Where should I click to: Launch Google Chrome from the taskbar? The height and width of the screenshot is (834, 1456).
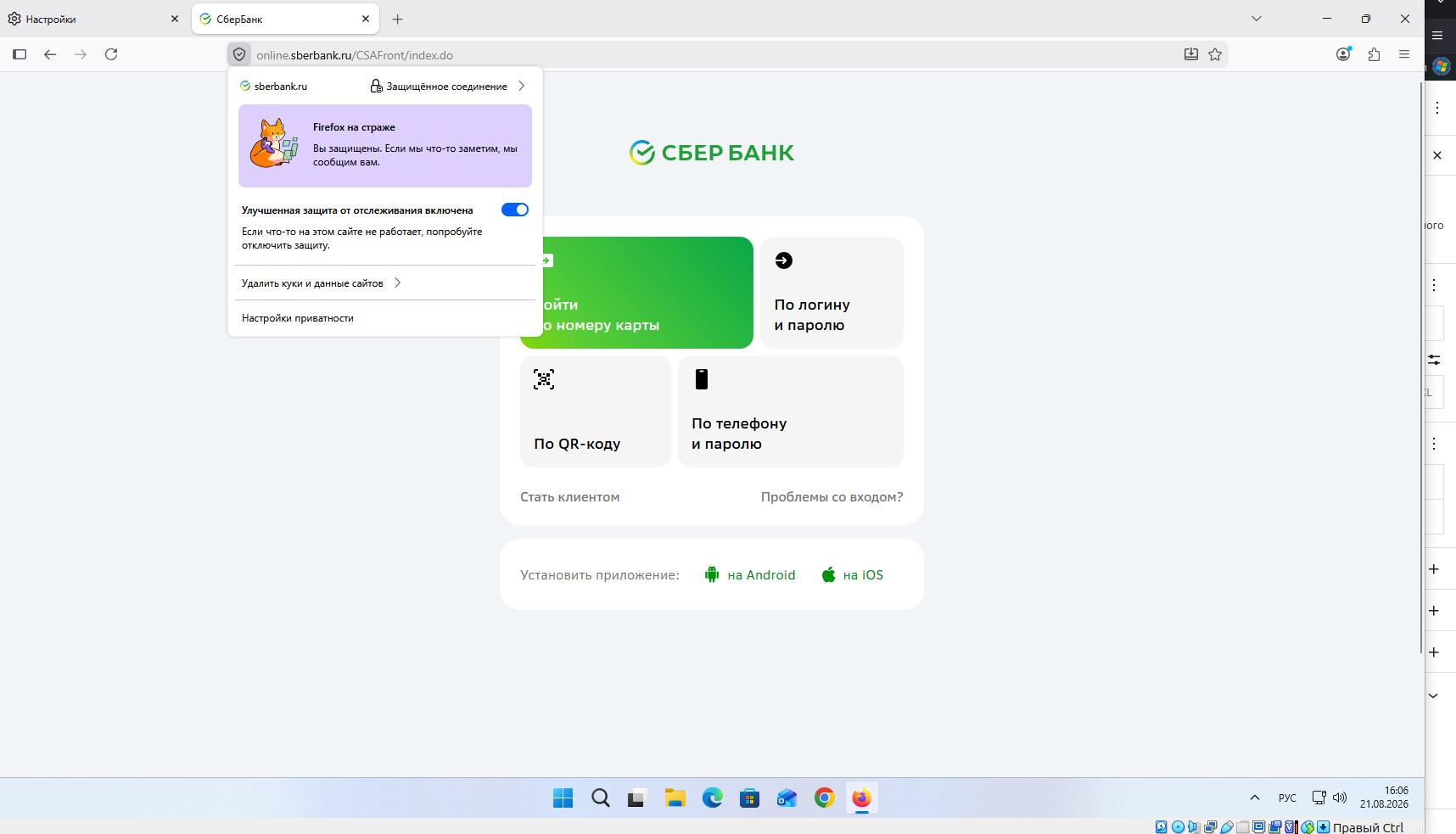pos(825,798)
